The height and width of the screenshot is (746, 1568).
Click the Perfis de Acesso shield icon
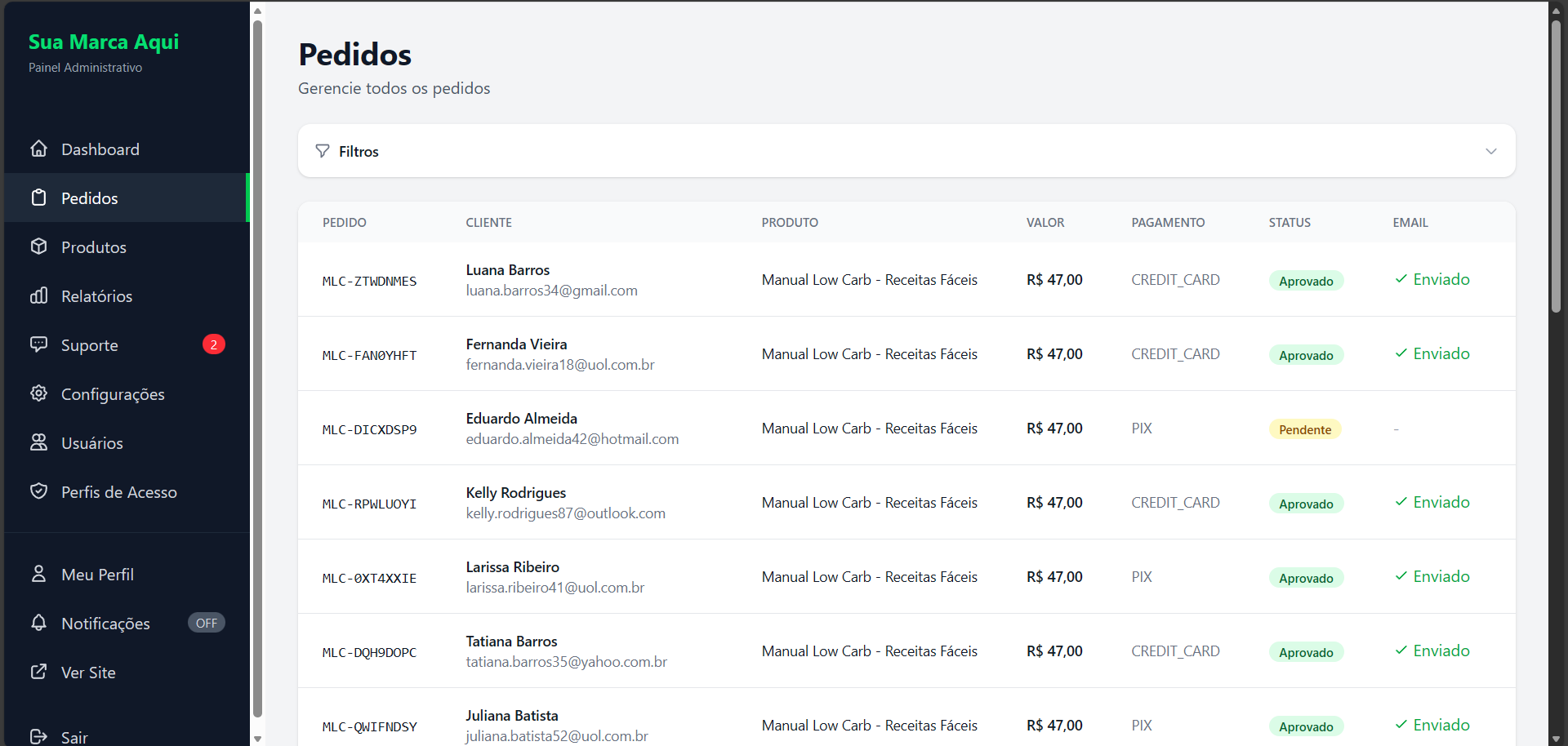38,491
